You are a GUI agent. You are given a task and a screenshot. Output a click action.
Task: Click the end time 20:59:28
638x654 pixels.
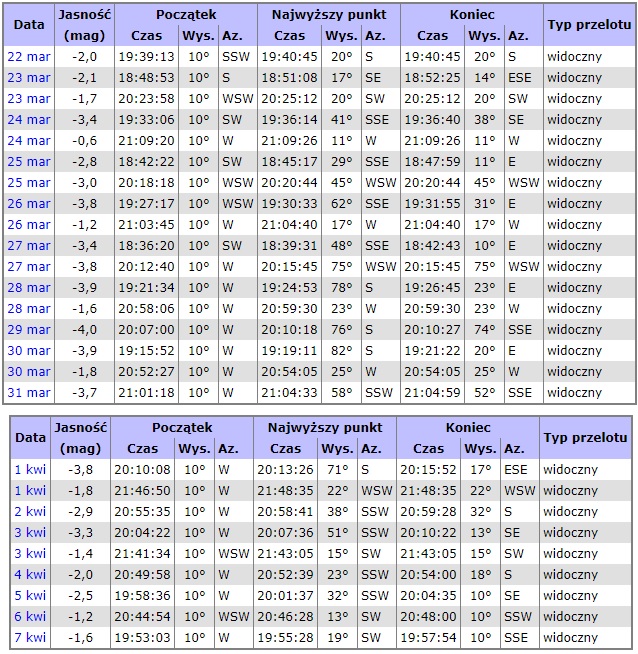pyautogui.click(x=428, y=511)
